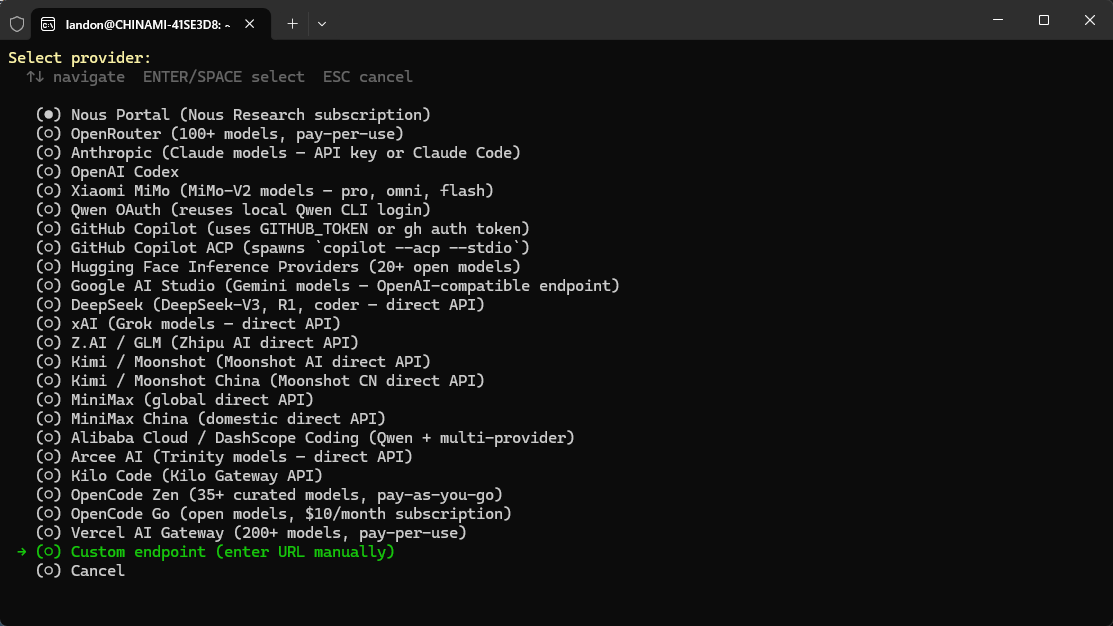The image size is (1113, 626).
Task: Minimize the terminal window
Action: coord(997,20)
